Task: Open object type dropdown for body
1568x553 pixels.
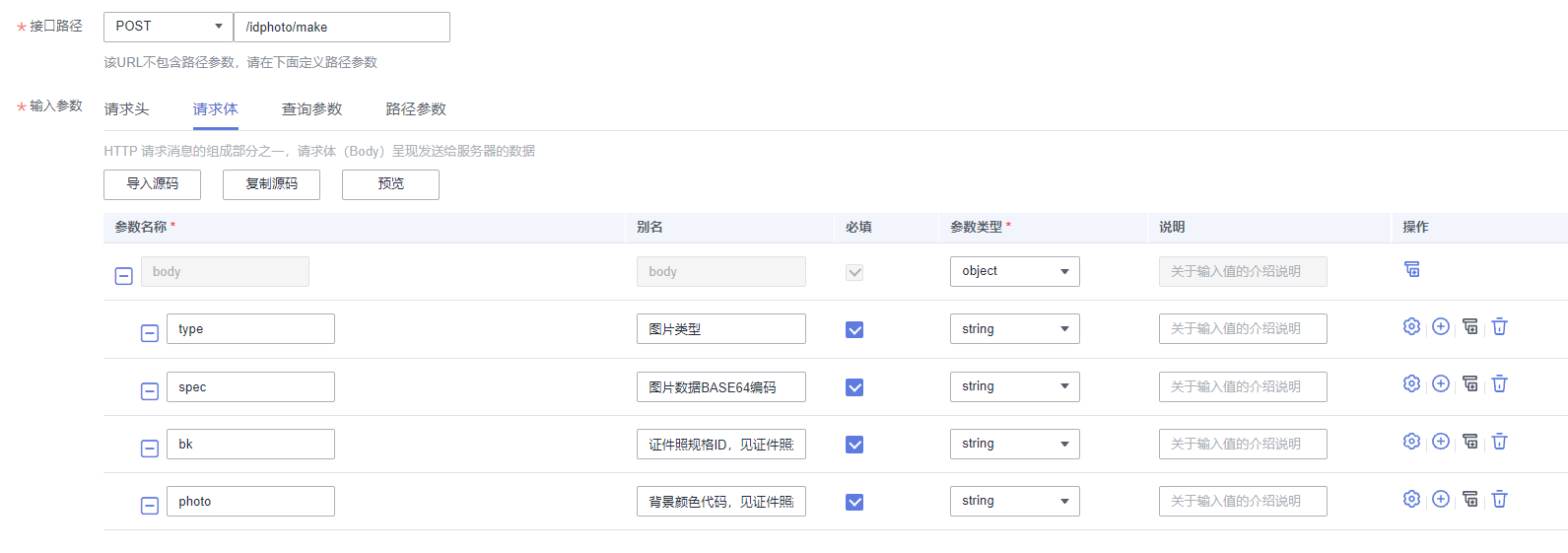Action: tap(1014, 271)
